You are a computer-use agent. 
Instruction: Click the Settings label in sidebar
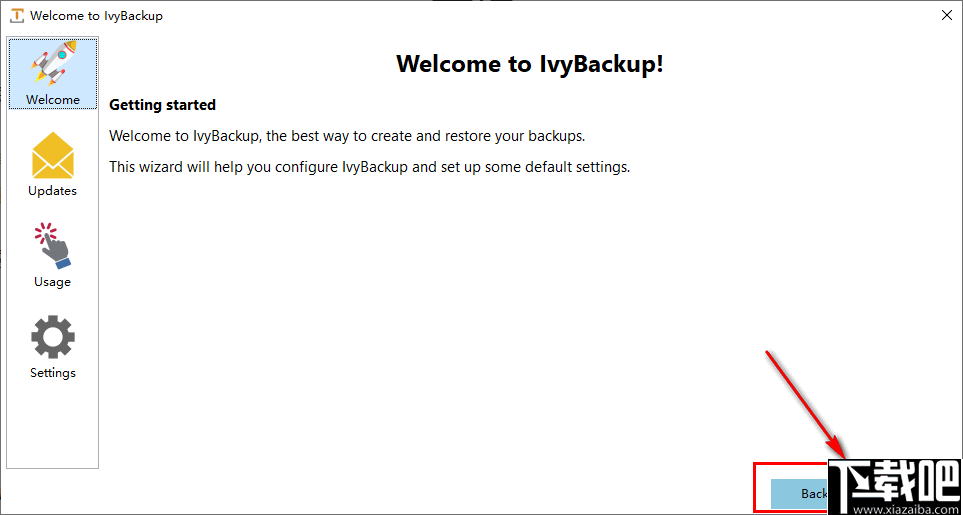pos(53,373)
